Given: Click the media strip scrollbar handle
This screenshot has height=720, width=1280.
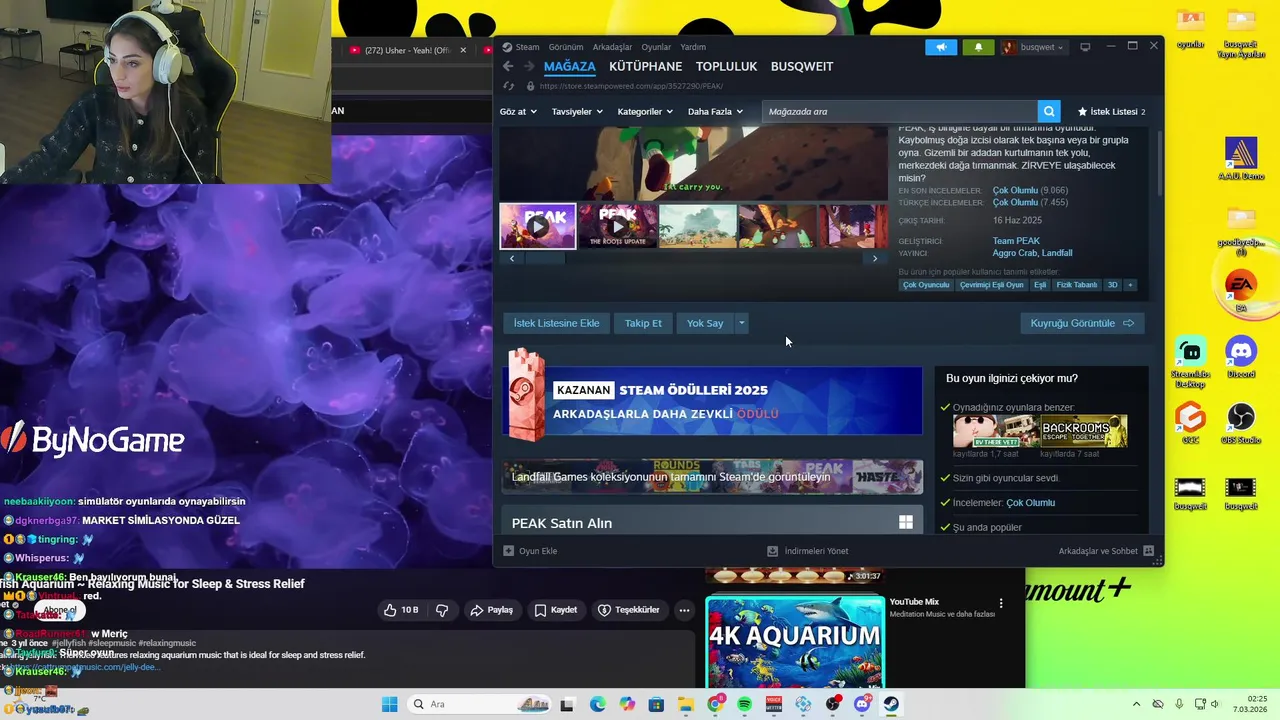Looking at the screenshot, I should click(546, 258).
